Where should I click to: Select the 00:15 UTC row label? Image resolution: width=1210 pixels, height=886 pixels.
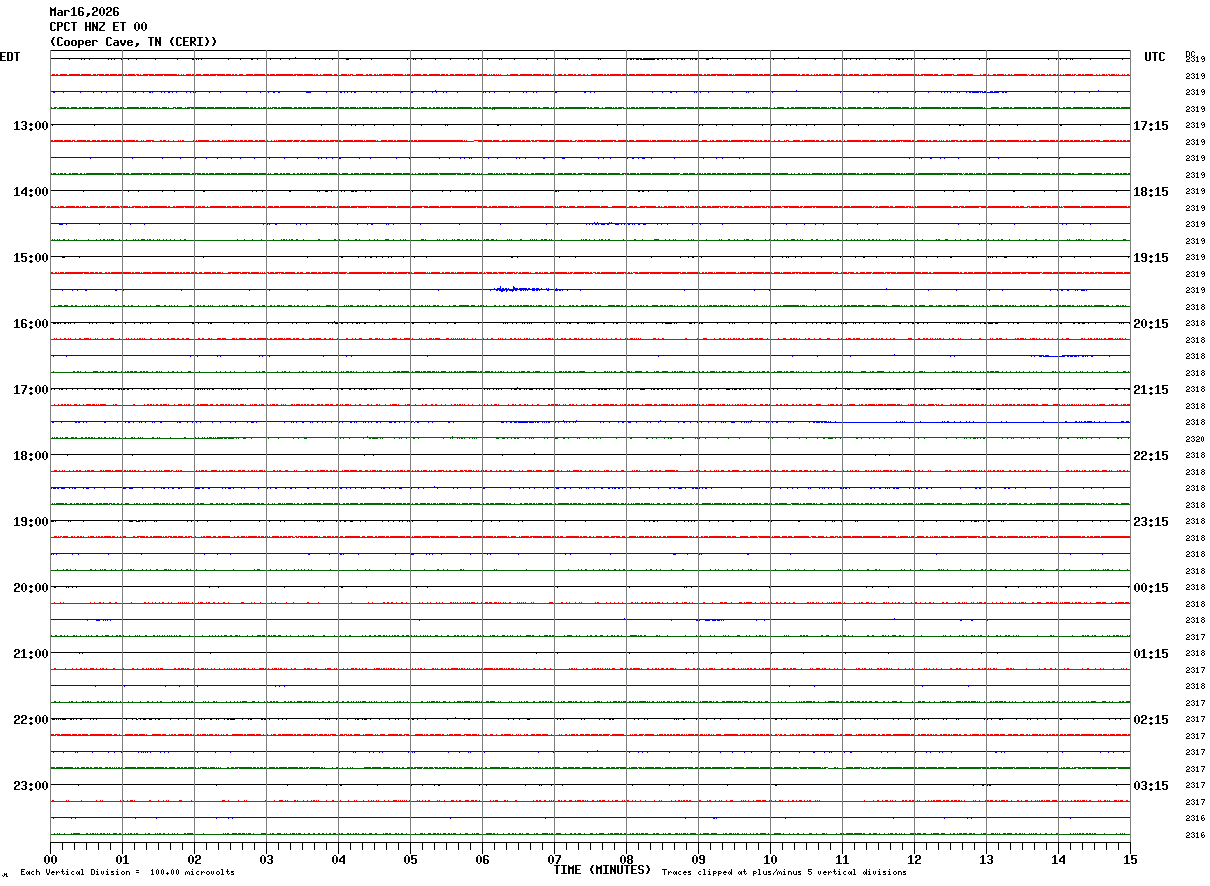click(1151, 588)
